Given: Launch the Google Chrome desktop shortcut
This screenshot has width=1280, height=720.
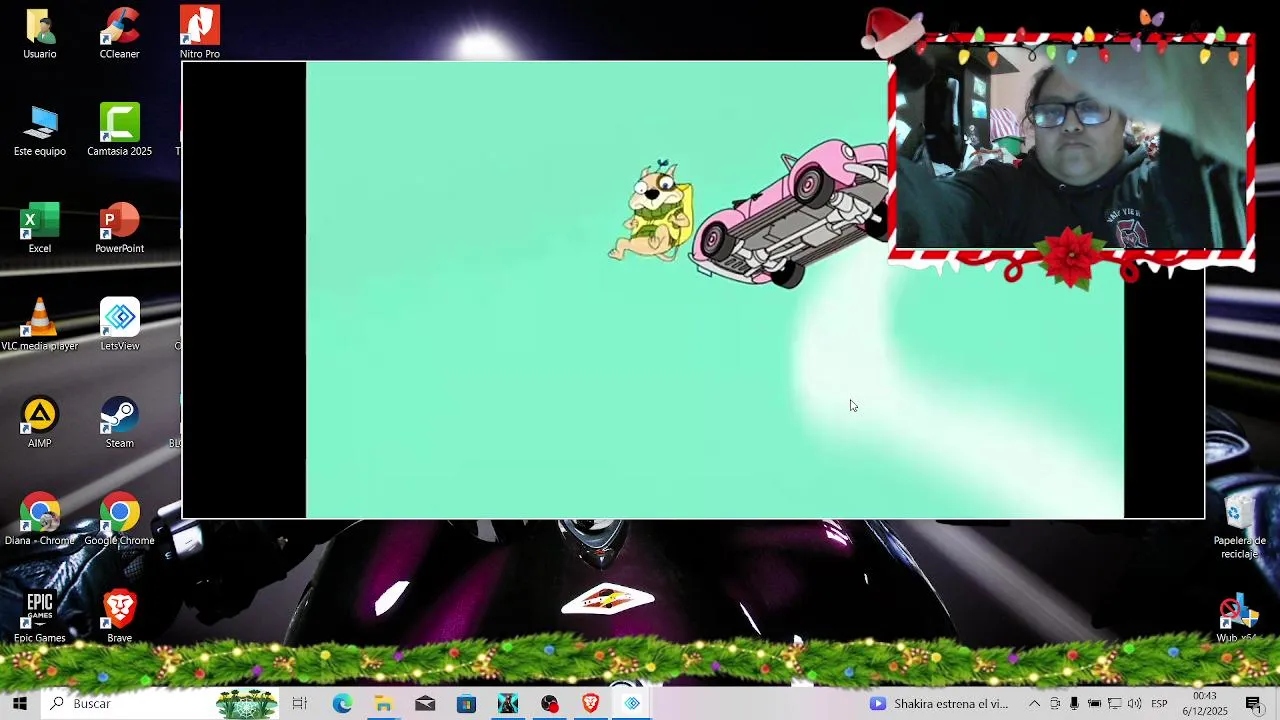Looking at the screenshot, I should click(119, 520).
